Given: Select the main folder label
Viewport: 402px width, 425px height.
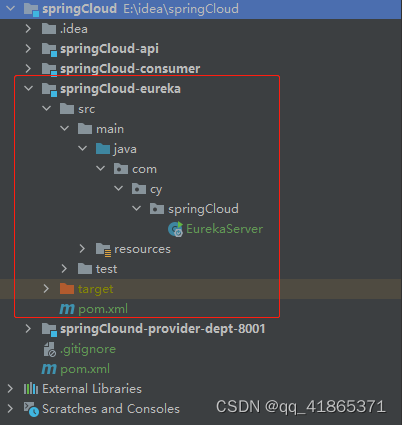Looking at the screenshot, I should pos(110,129).
